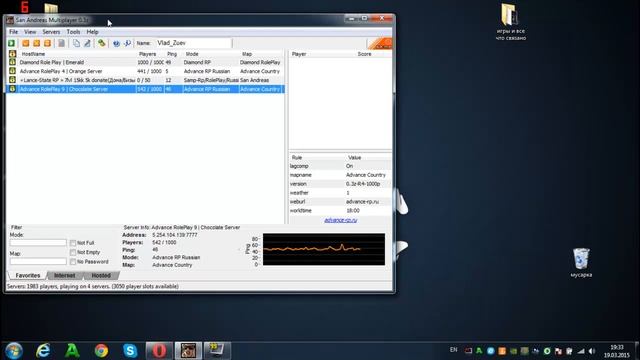Screen dimensions: 640x360
Task: Open the File menu
Action: pos(13,32)
